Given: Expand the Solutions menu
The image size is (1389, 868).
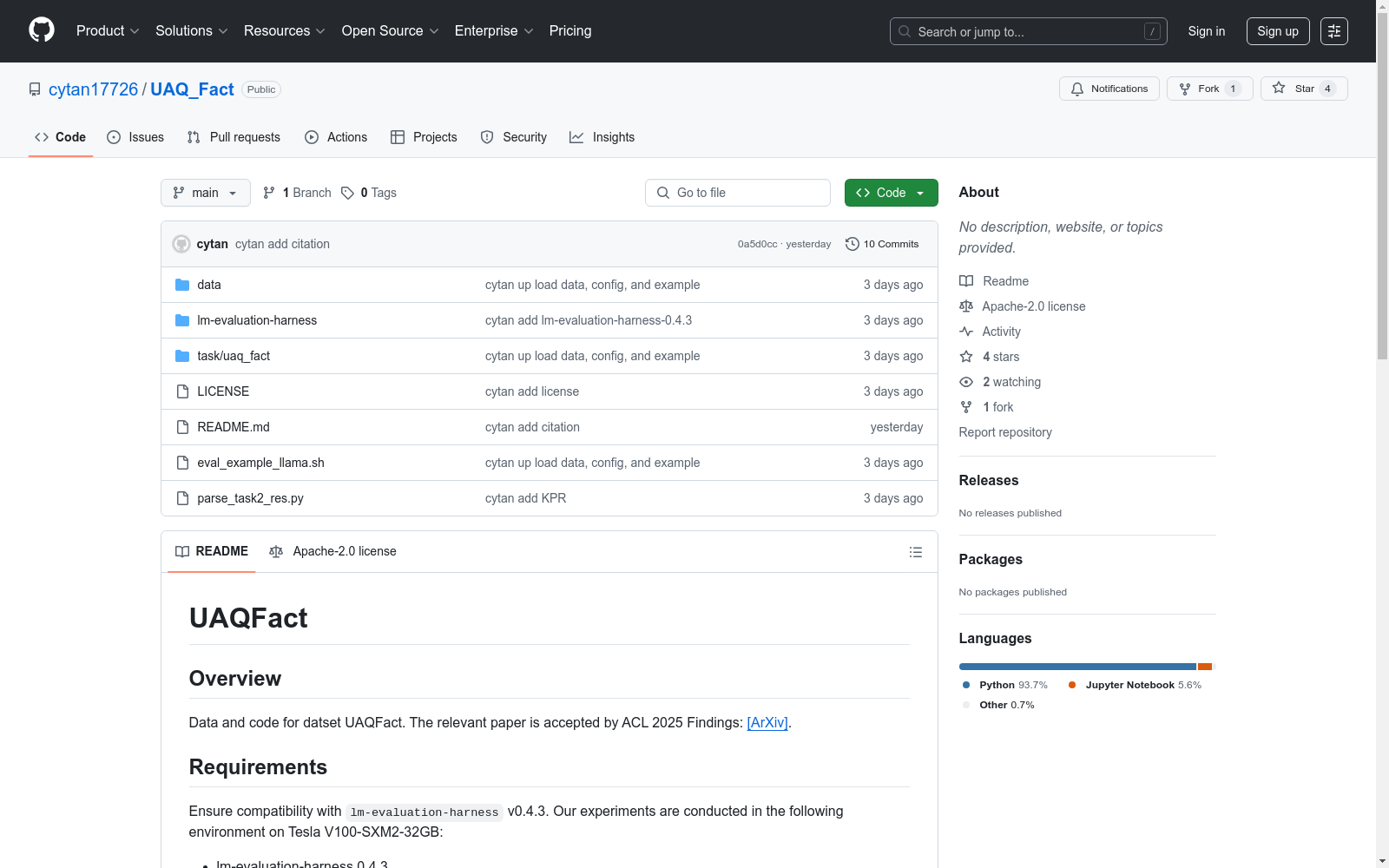Looking at the screenshot, I should [x=192, y=31].
